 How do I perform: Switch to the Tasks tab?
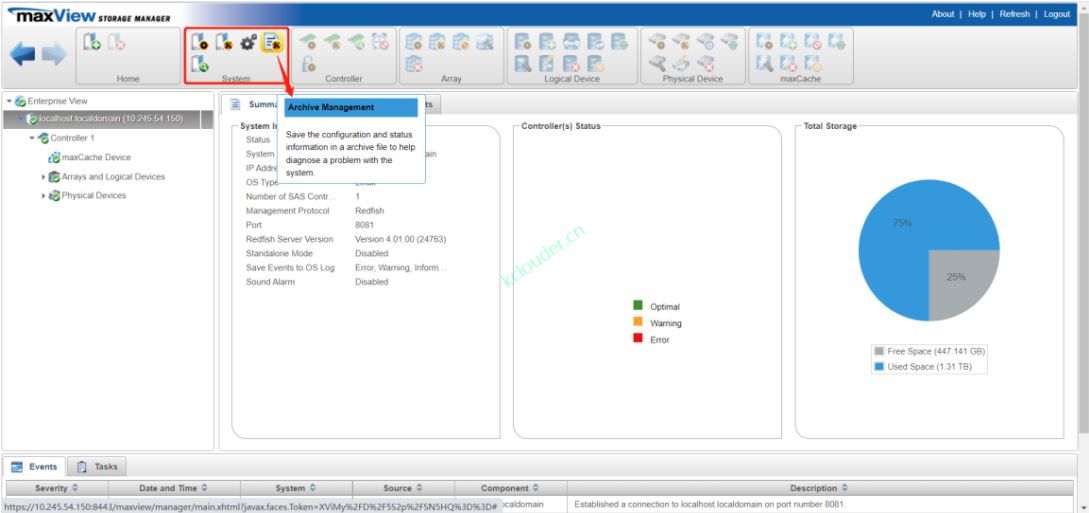tap(97, 466)
